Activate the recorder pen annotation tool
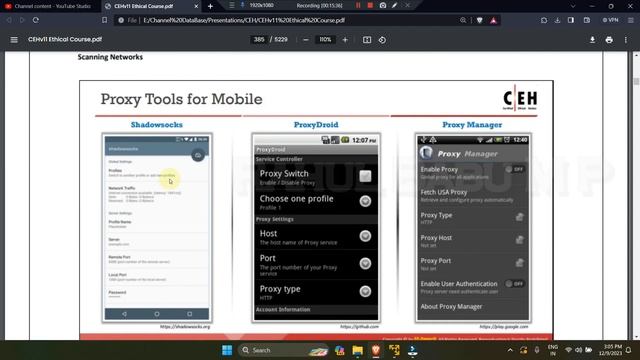This screenshot has height=360, width=640. click(394, 6)
